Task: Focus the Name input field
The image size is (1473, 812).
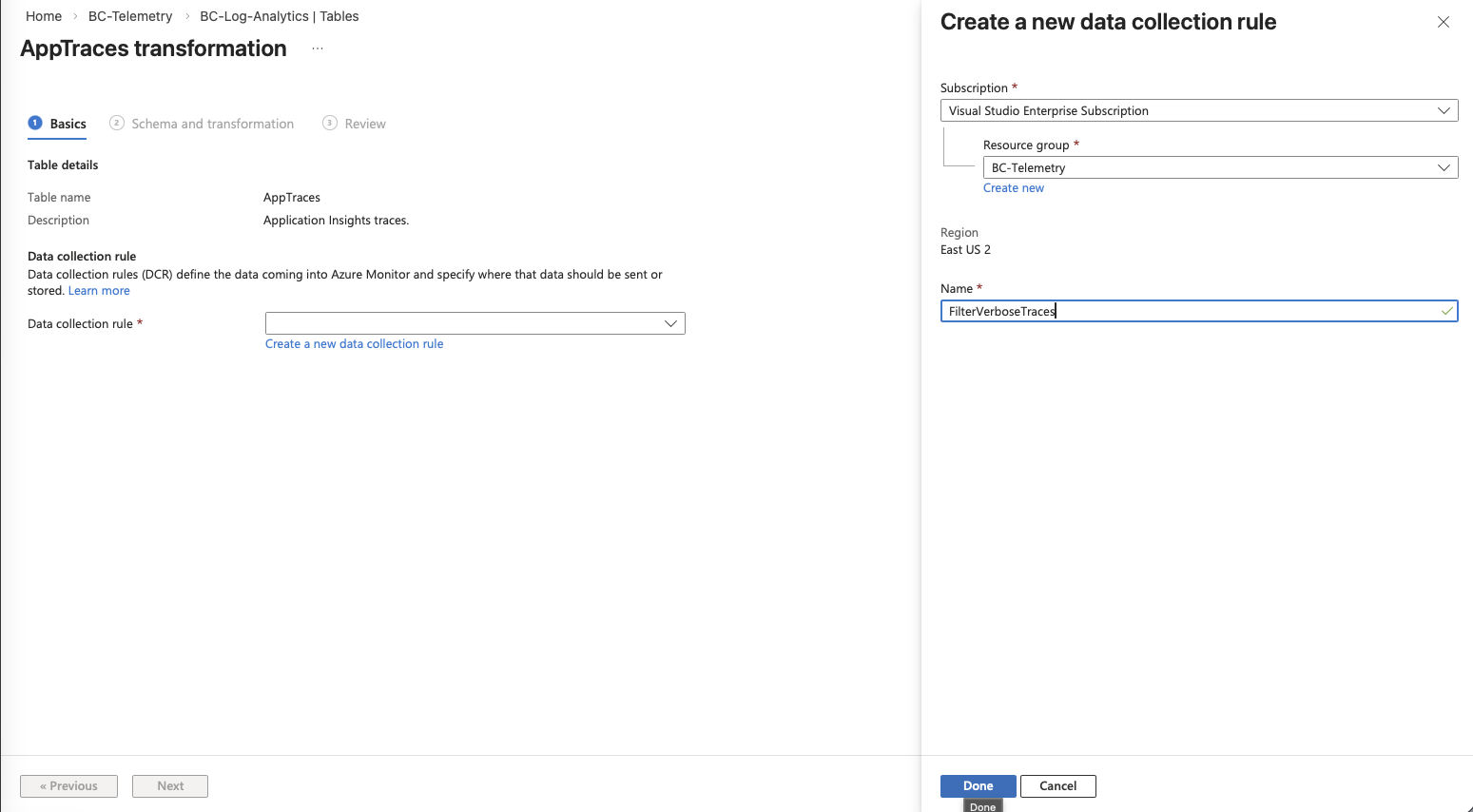Action: click(1189, 311)
